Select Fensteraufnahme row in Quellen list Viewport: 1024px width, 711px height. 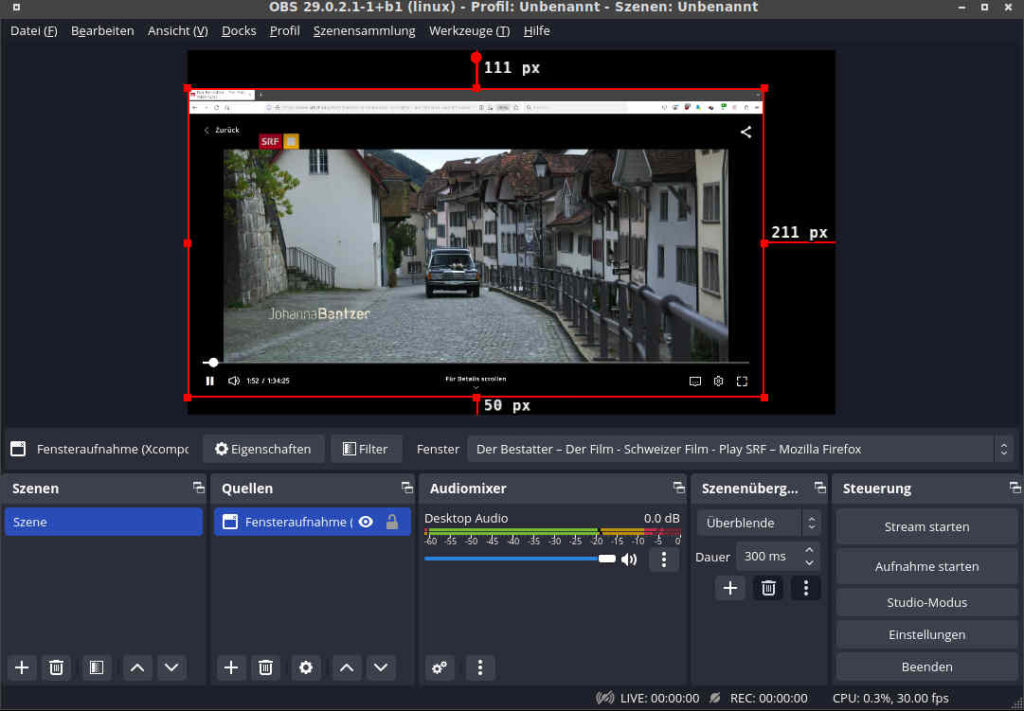click(312, 522)
